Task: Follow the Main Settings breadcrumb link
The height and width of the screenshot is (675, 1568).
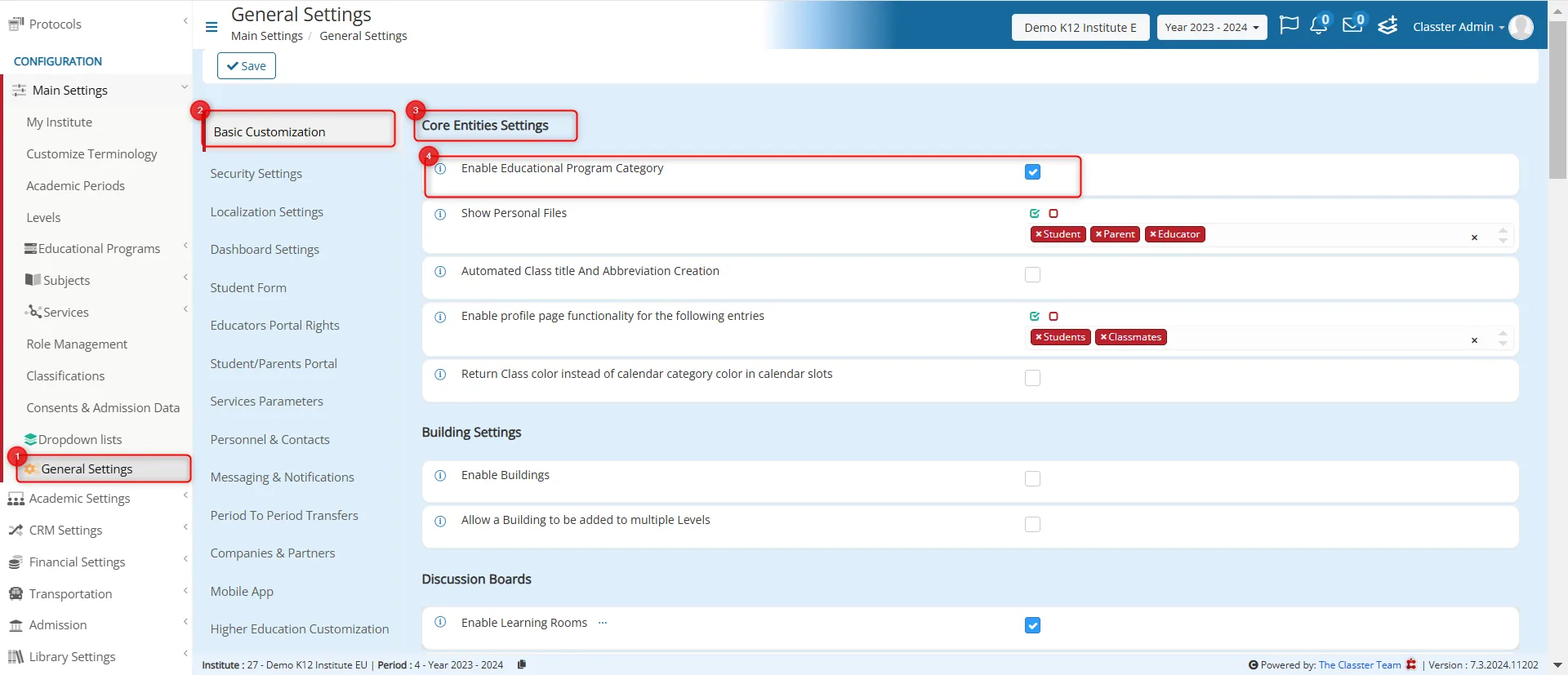Action: tap(266, 36)
